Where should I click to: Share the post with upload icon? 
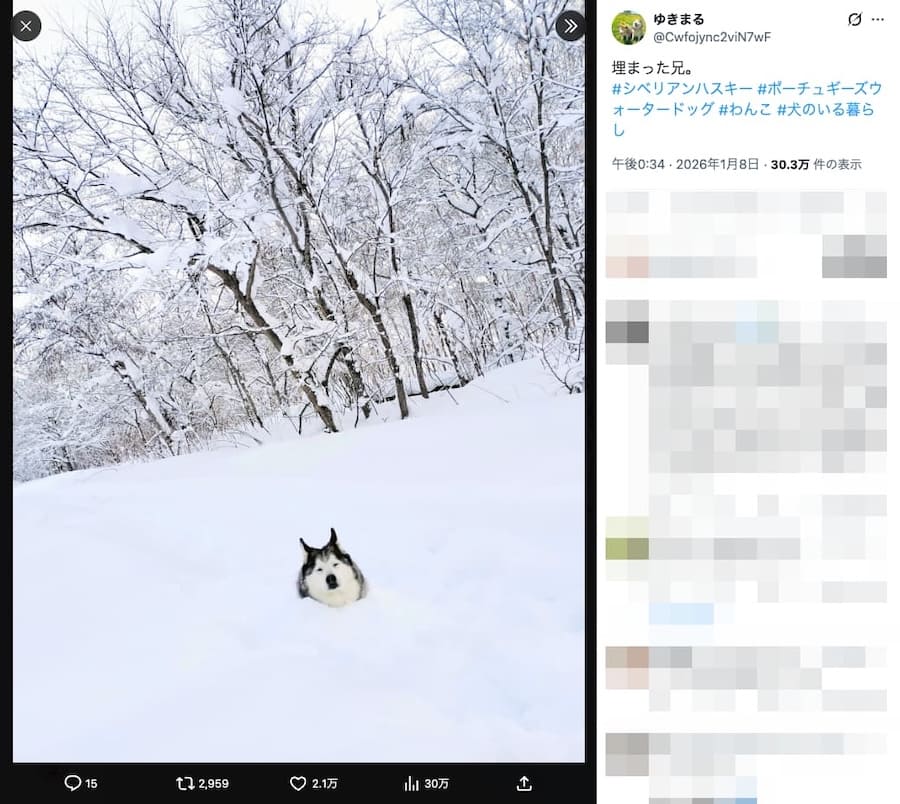[x=524, y=783]
